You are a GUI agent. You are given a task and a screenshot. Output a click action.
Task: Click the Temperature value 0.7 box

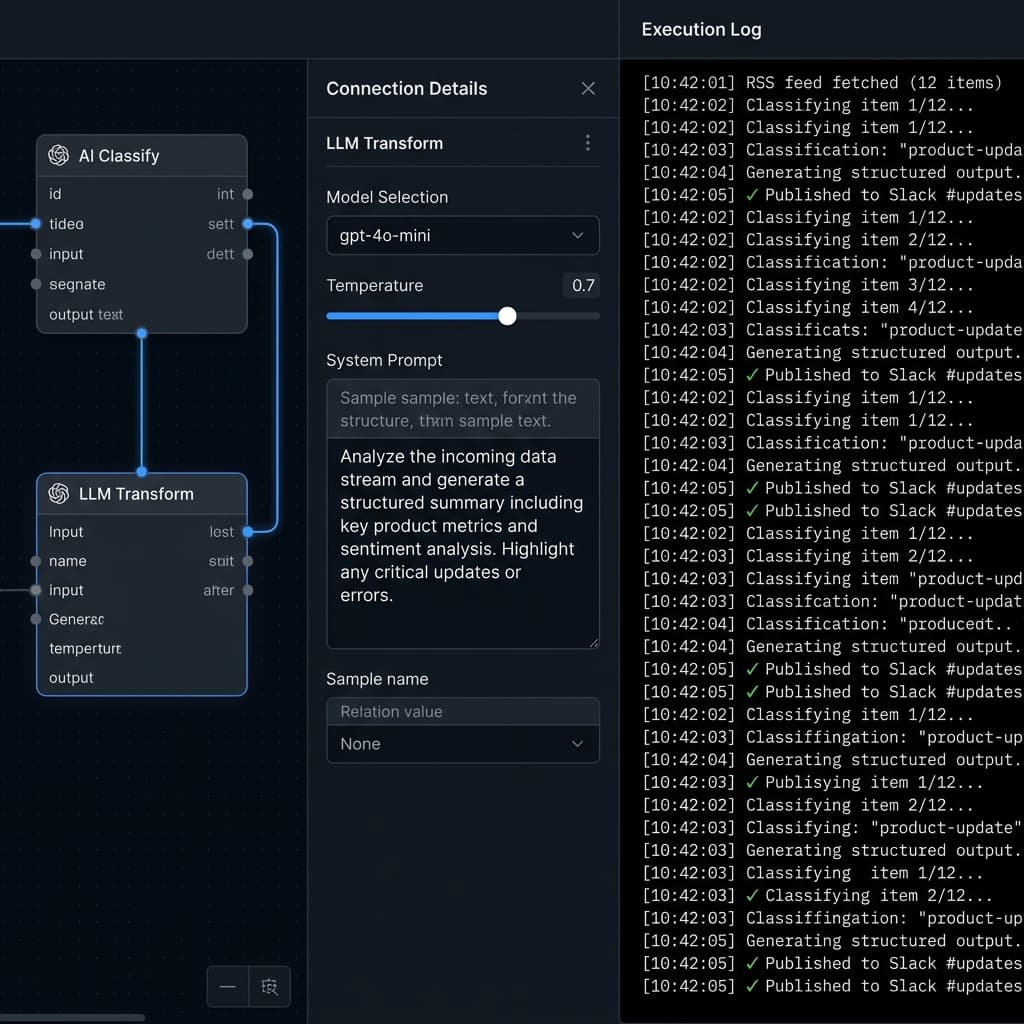click(x=581, y=285)
